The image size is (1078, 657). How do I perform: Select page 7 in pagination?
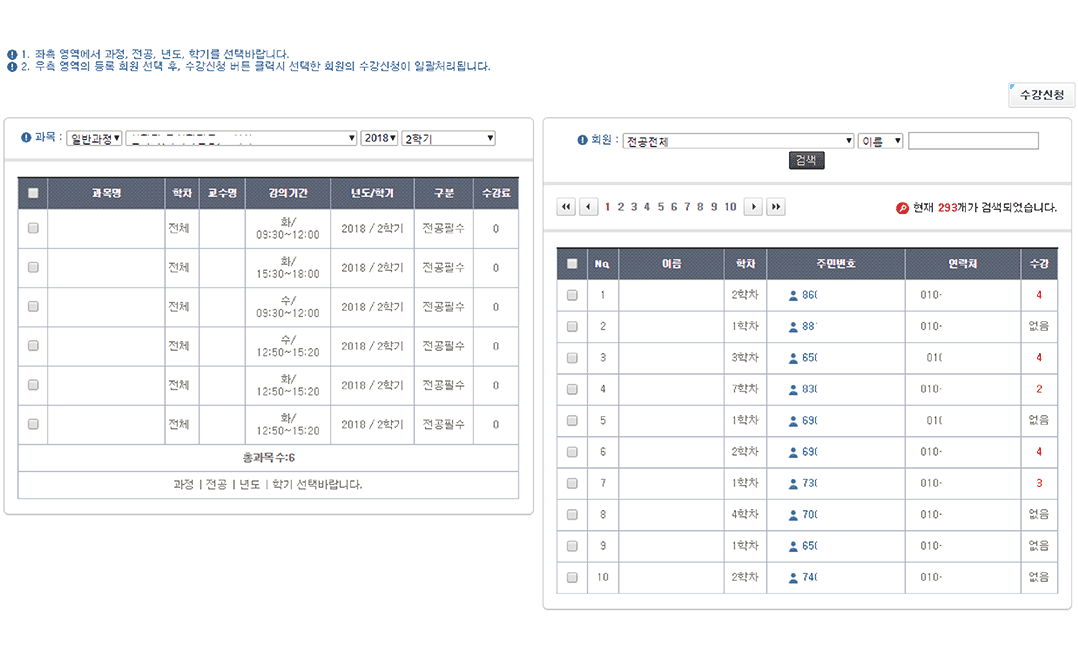(687, 207)
